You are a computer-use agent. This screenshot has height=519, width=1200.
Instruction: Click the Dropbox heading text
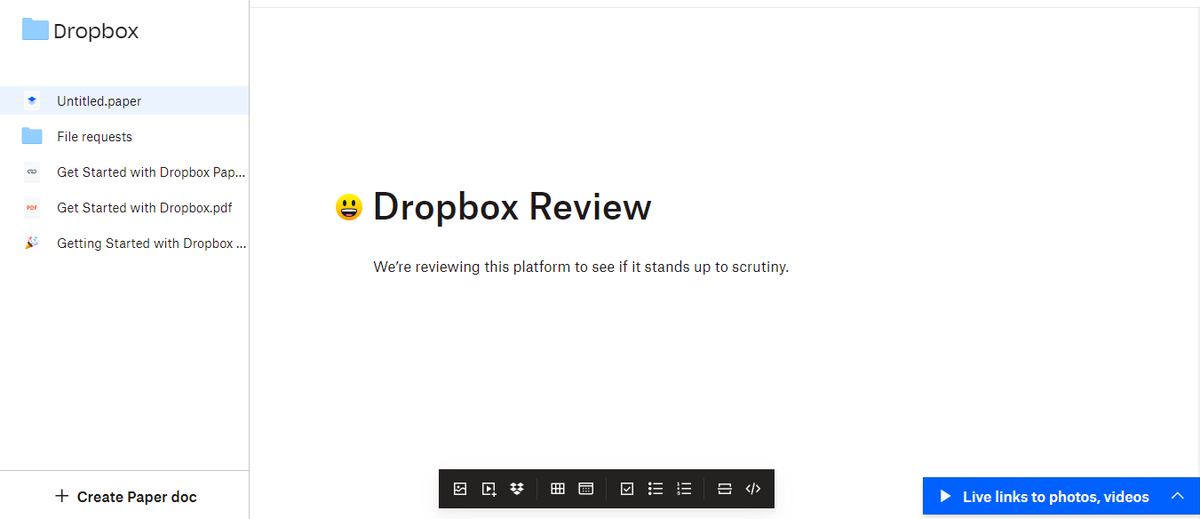[x=96, y=31]
